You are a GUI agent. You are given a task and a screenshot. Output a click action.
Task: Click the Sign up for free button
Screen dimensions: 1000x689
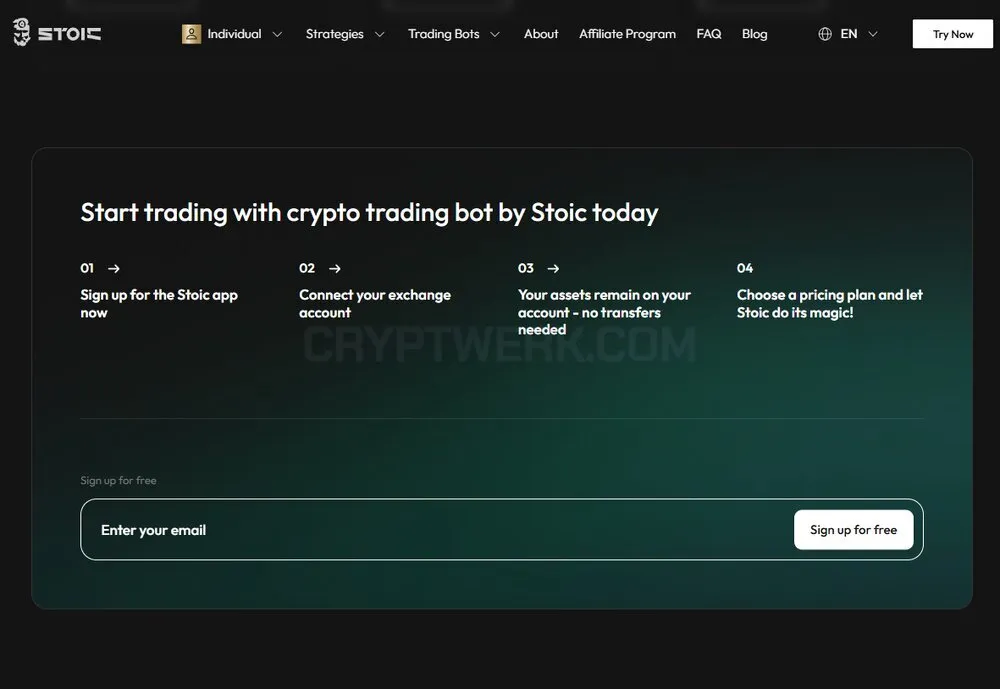coord(853,530)
